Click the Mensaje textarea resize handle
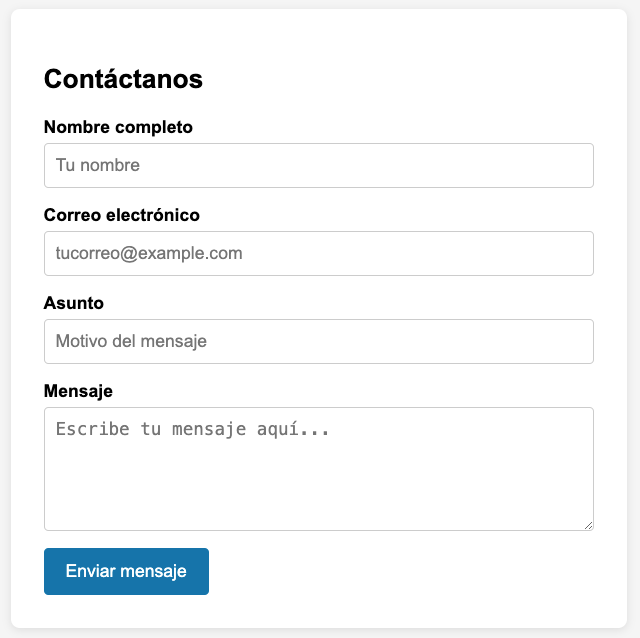 point(588,525)
